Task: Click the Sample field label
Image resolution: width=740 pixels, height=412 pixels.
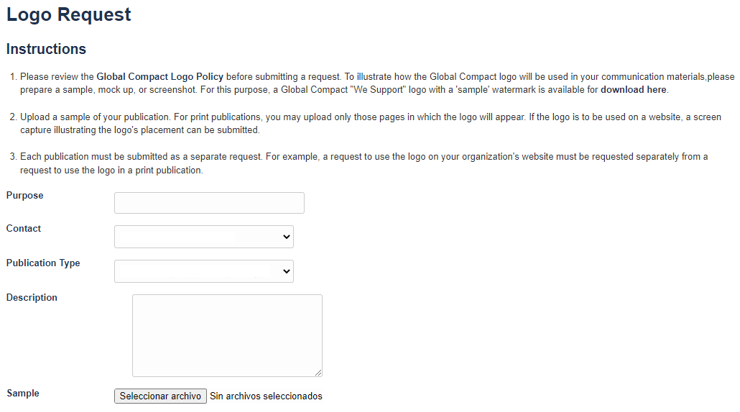Action: (23, 393)
